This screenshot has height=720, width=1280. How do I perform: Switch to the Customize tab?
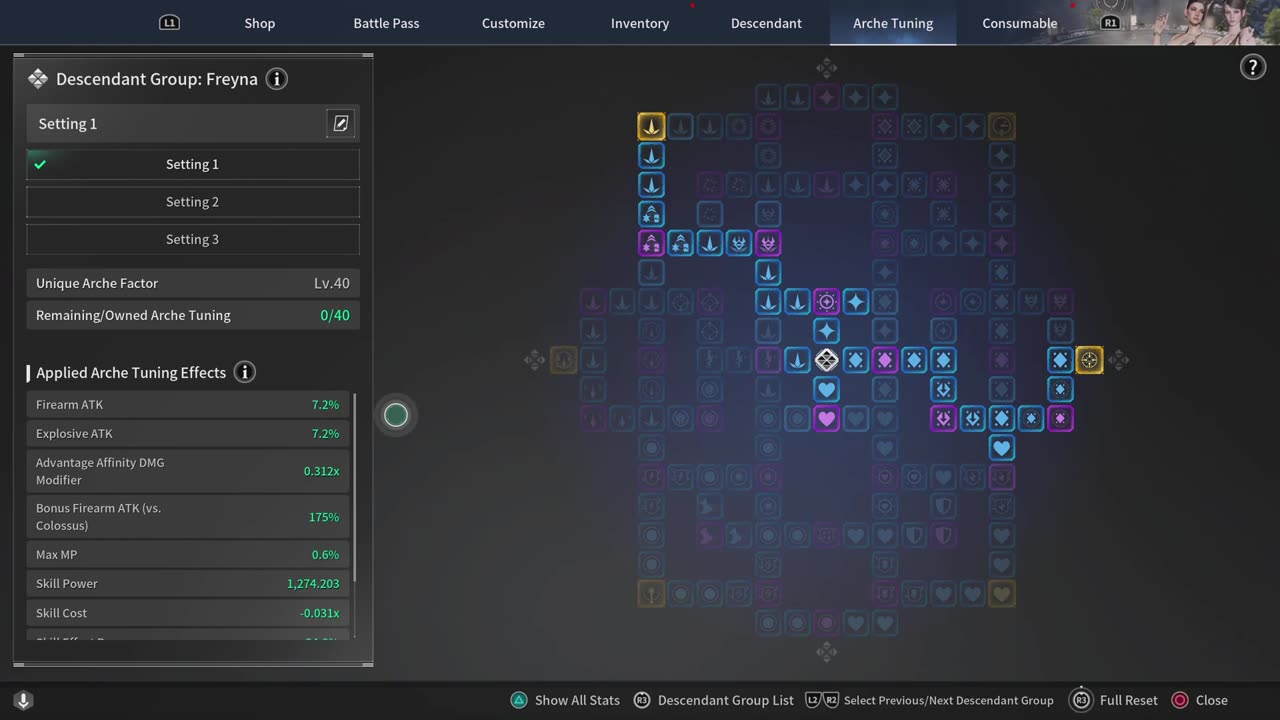point(513,23)
